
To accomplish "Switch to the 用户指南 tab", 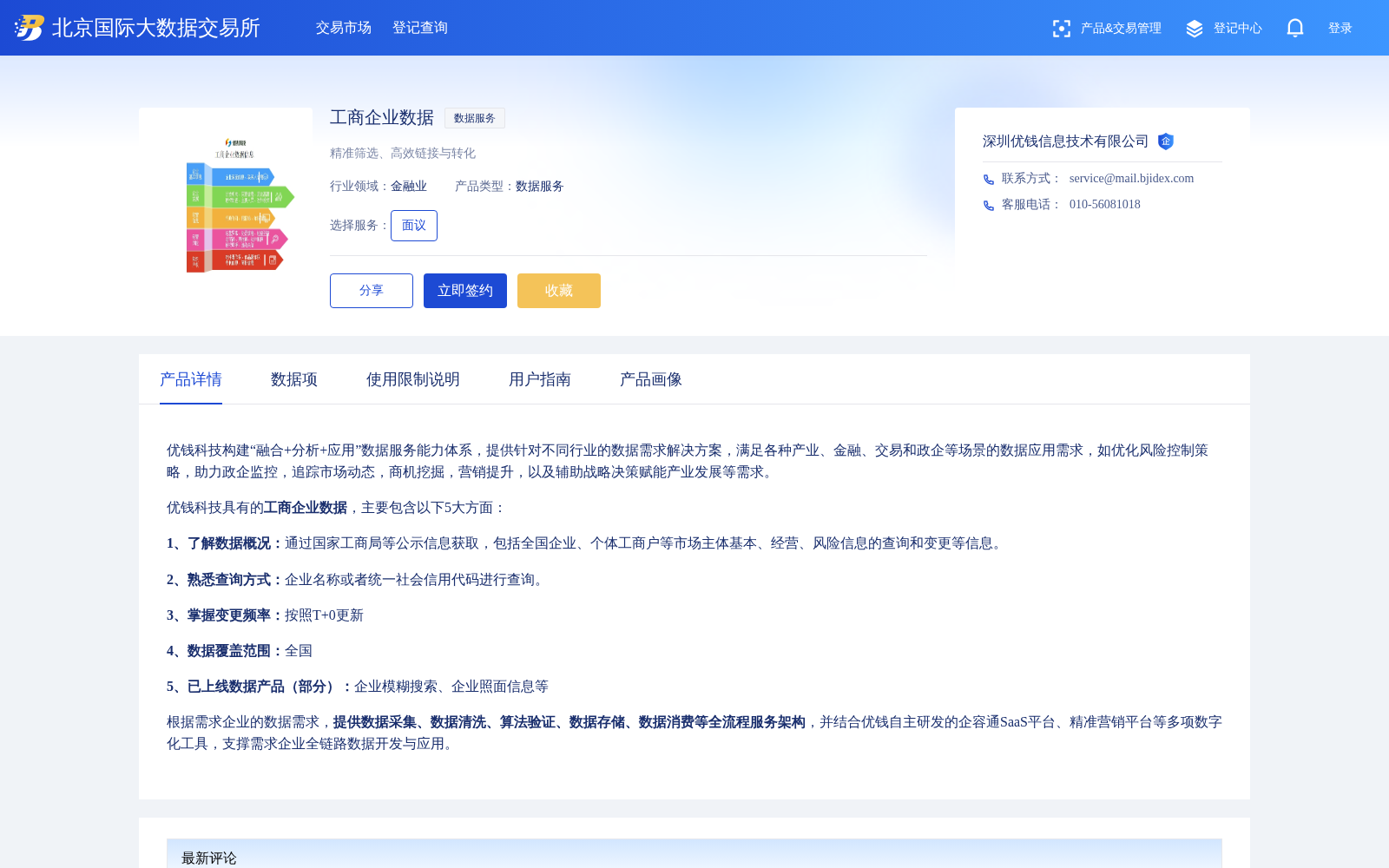I will tap(540, 379).
